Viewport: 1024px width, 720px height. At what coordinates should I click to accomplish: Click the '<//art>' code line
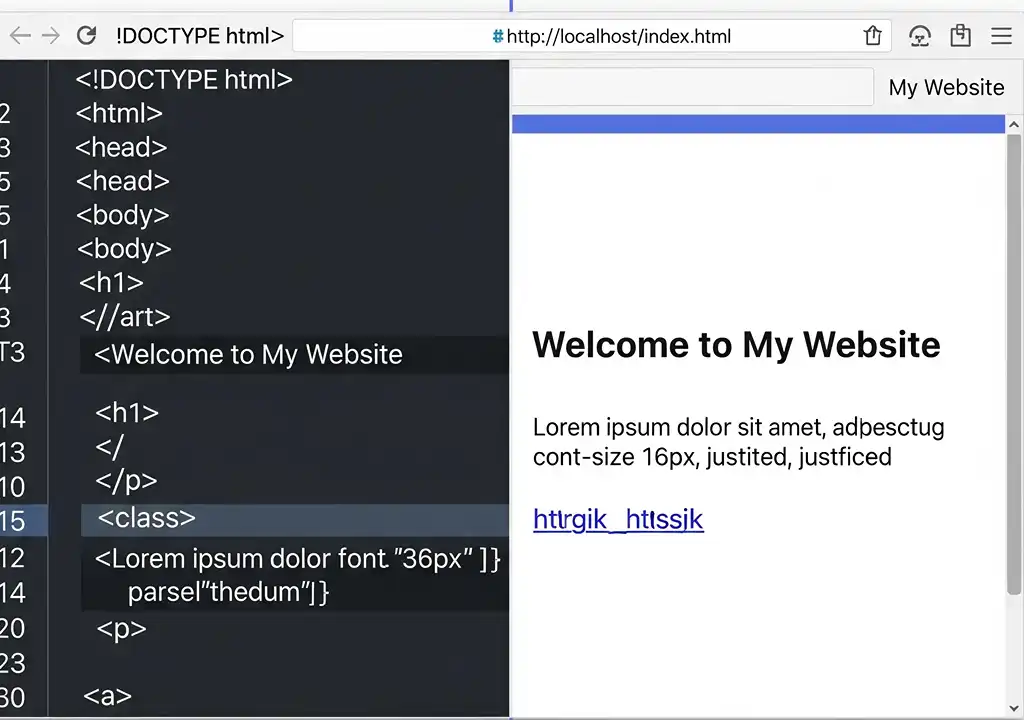[x=125, y=317]
